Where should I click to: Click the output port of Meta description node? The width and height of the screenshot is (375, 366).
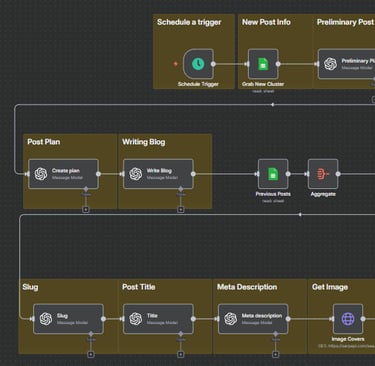pyautogui.click(x=288, y=319)
